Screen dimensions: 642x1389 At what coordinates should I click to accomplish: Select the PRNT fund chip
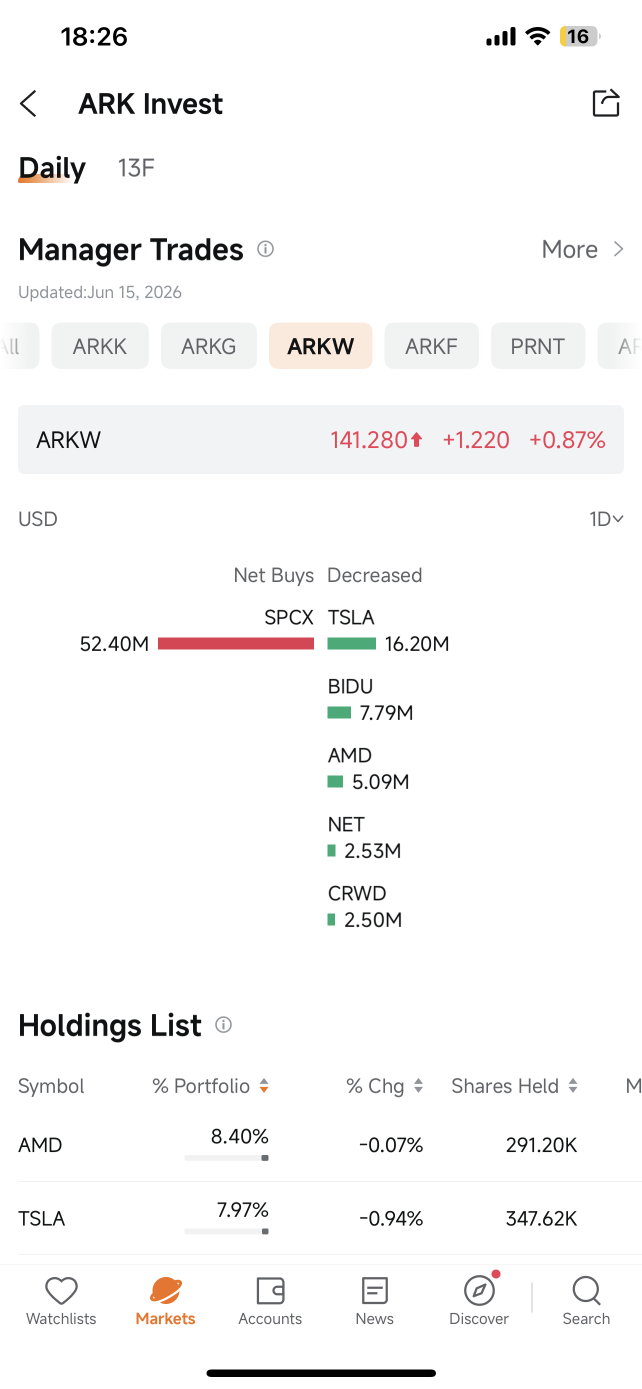(x=538, y=346)
